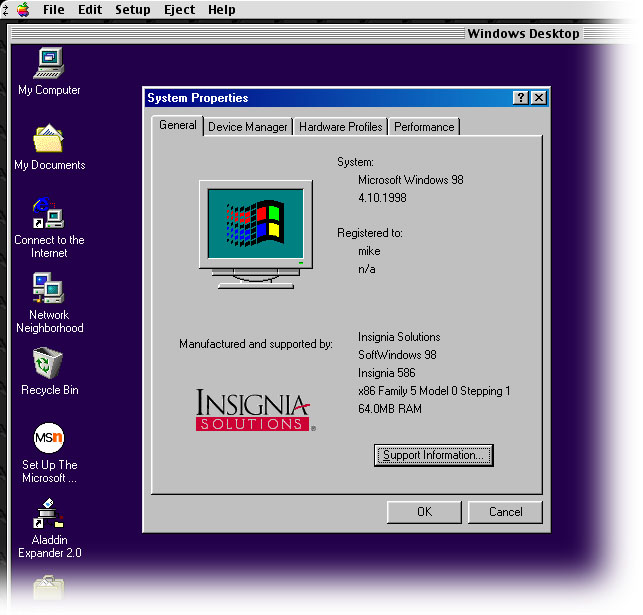Screen dimensions: 643x615
Task: Select the Aladdin Expander 2.0 icon
Action: (48, 513)
